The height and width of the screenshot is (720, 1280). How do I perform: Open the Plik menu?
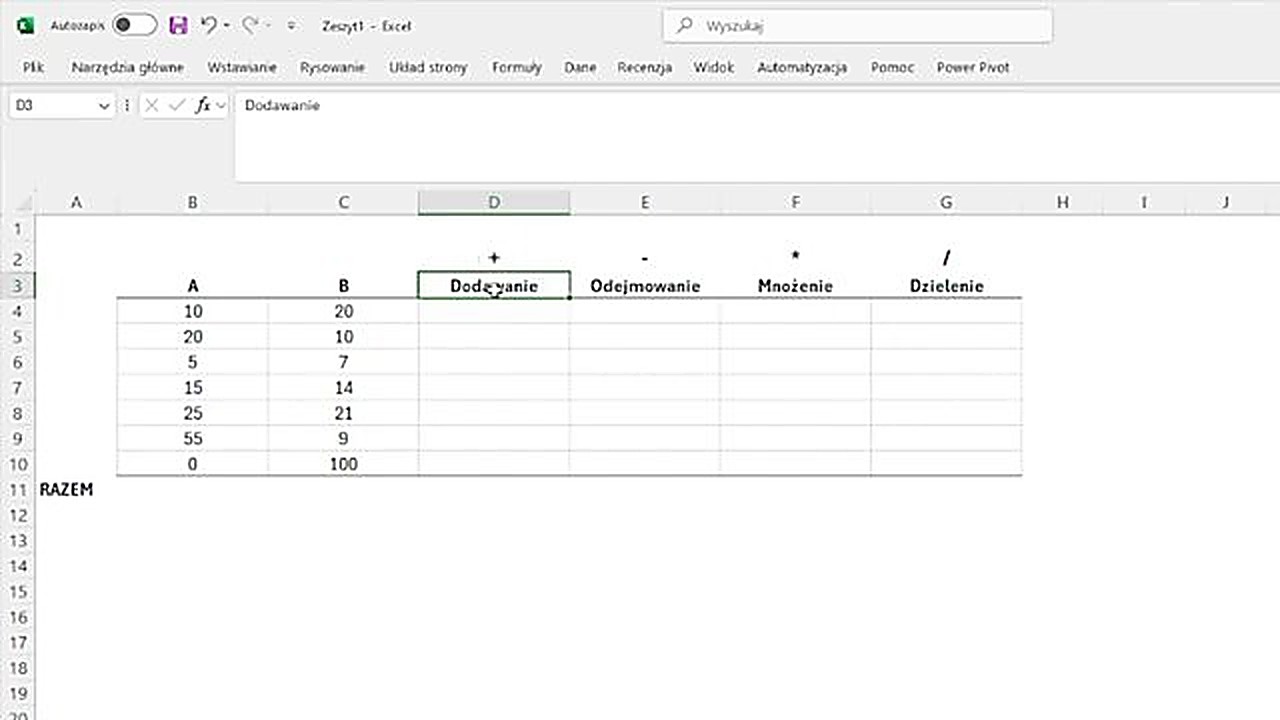[x=33, y=67]
